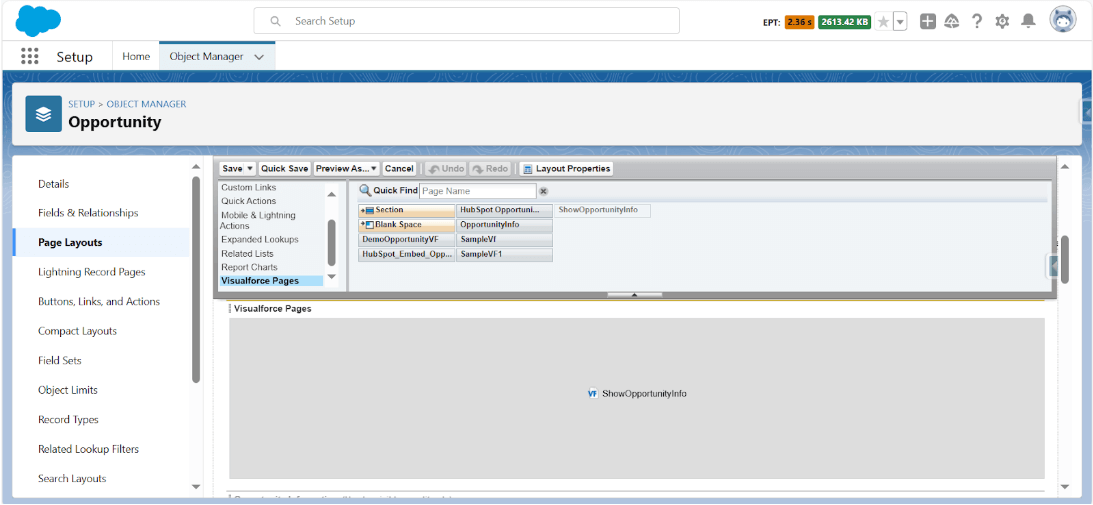Open Layout Properties
The image size is (1093, 505).
pyautogui.click(x=566, y=169)
